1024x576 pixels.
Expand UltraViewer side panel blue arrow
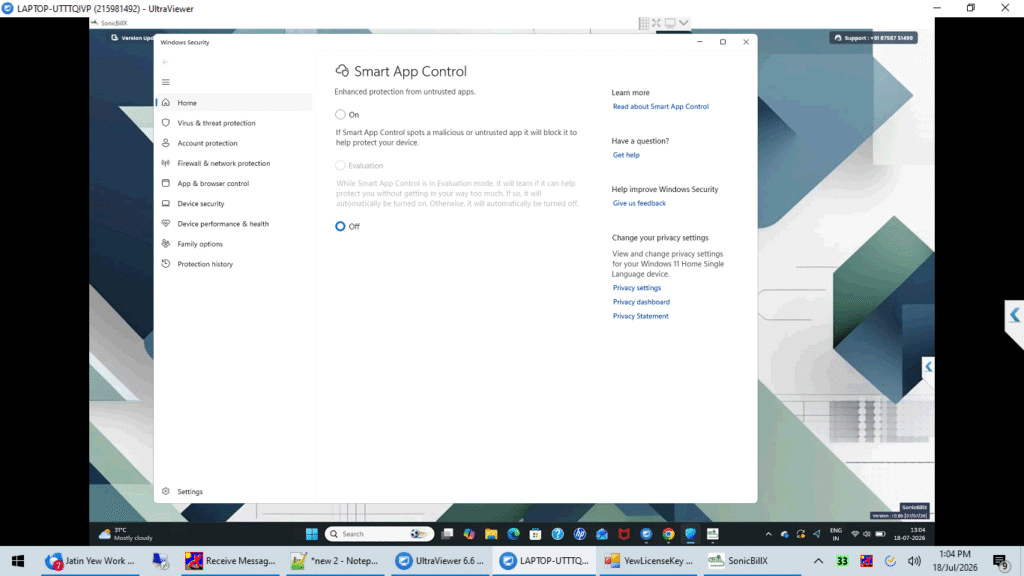1014,315
